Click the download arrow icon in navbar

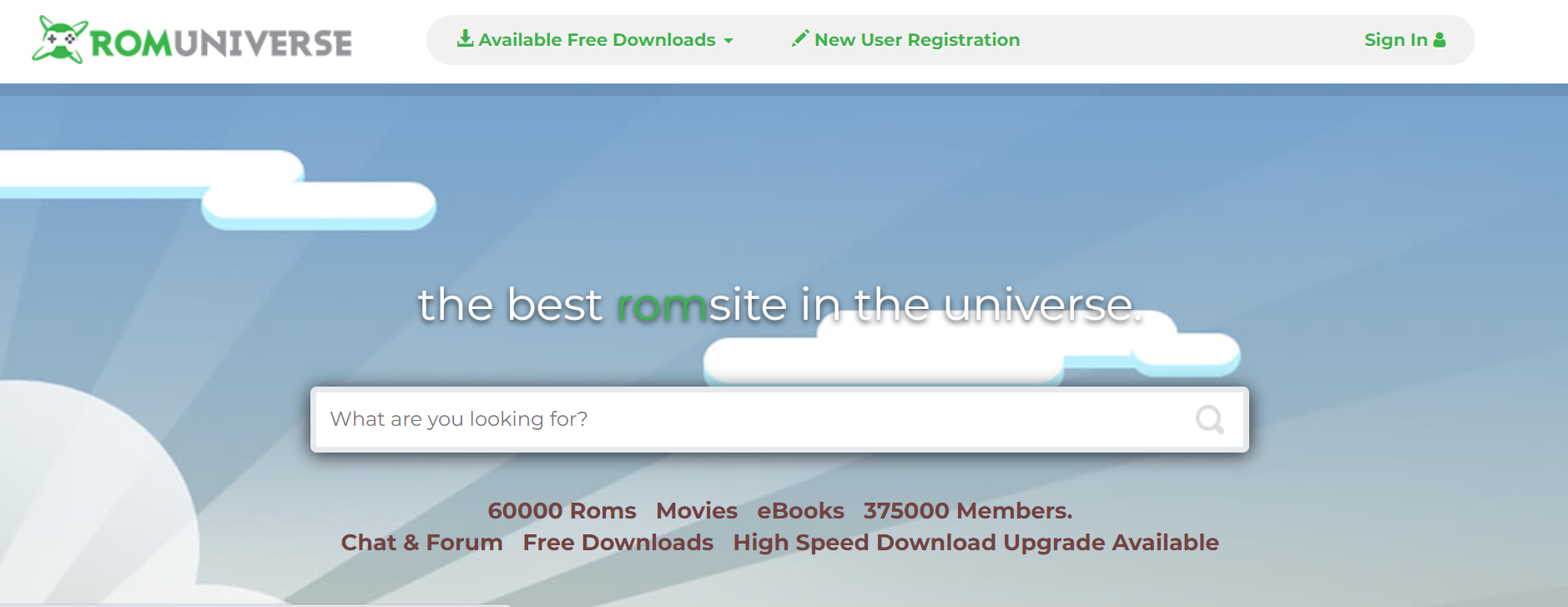tap(465, 38)
